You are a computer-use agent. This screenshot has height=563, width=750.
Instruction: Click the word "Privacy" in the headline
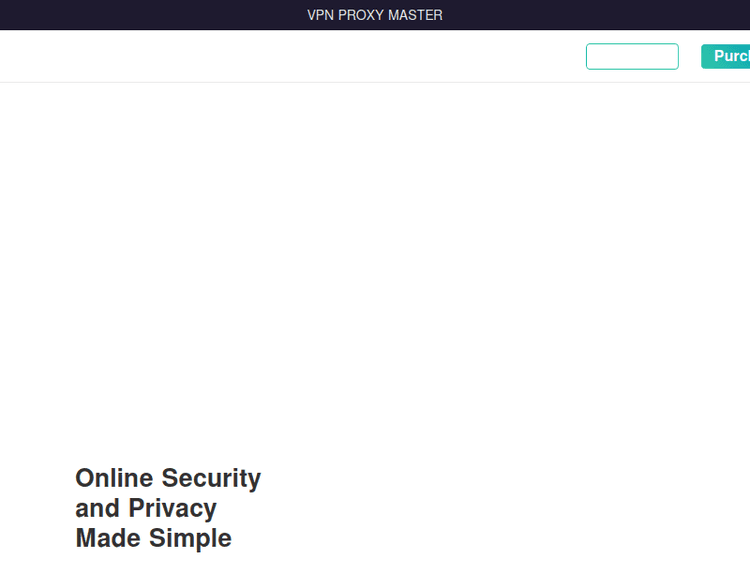click(172, 509)
